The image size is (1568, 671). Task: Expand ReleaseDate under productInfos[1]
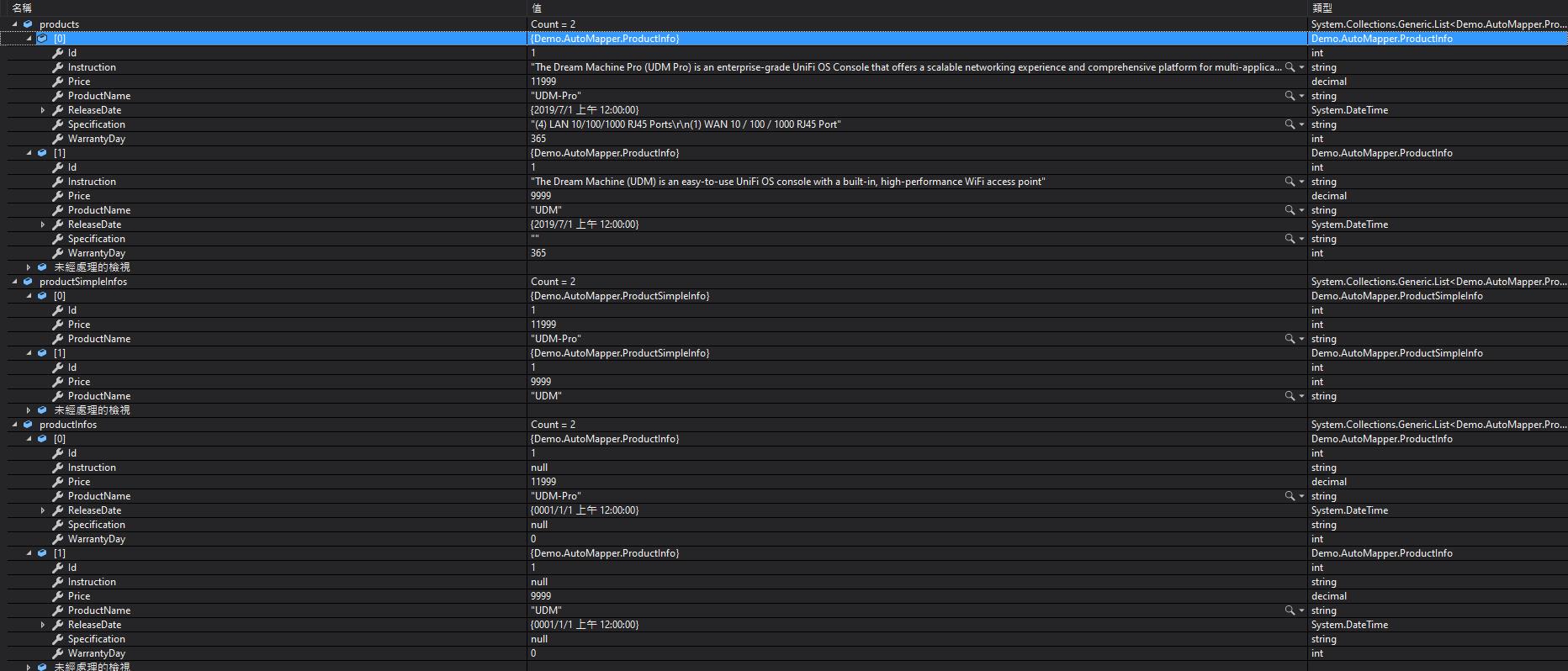click(x=43, y=625)
